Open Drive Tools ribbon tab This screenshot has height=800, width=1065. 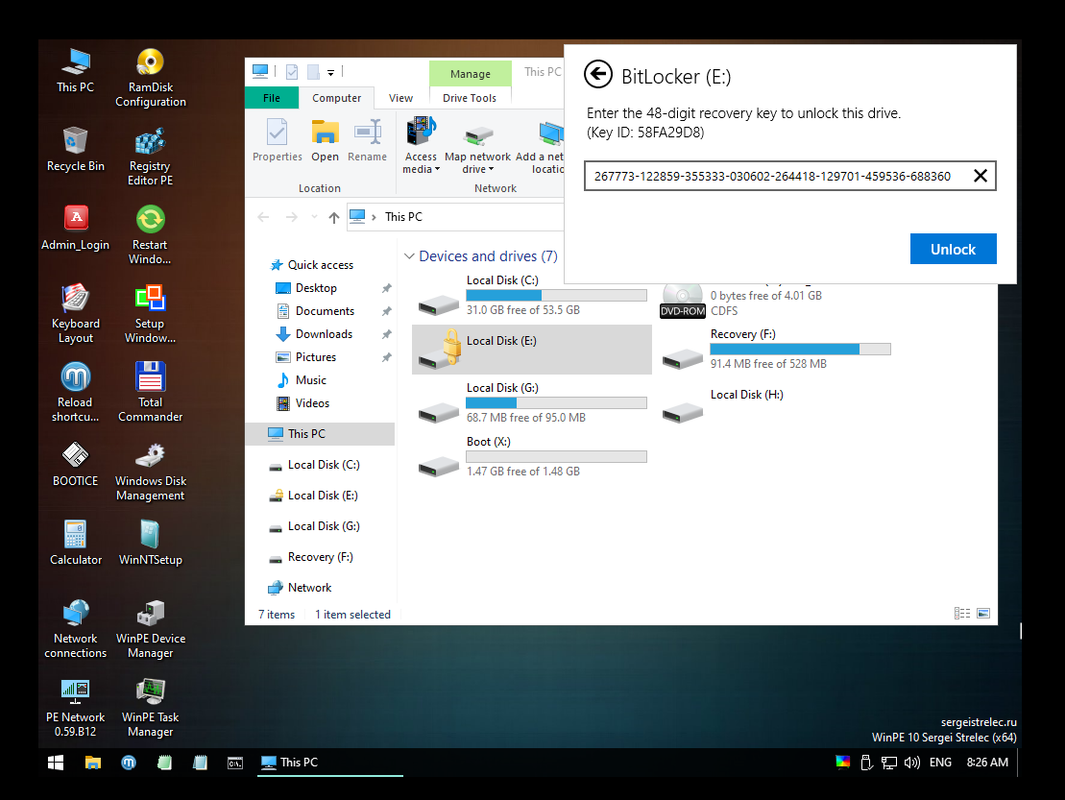[469, 98]
